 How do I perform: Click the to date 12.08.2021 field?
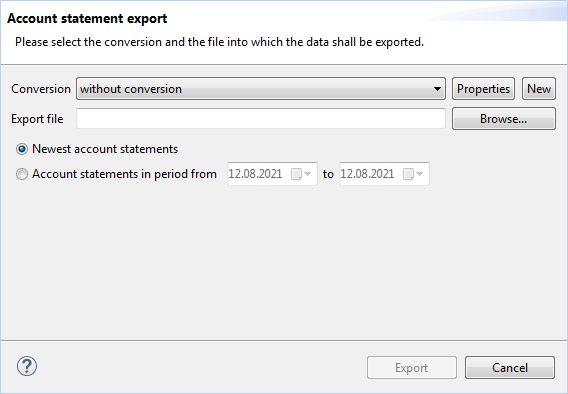(384, 174)
